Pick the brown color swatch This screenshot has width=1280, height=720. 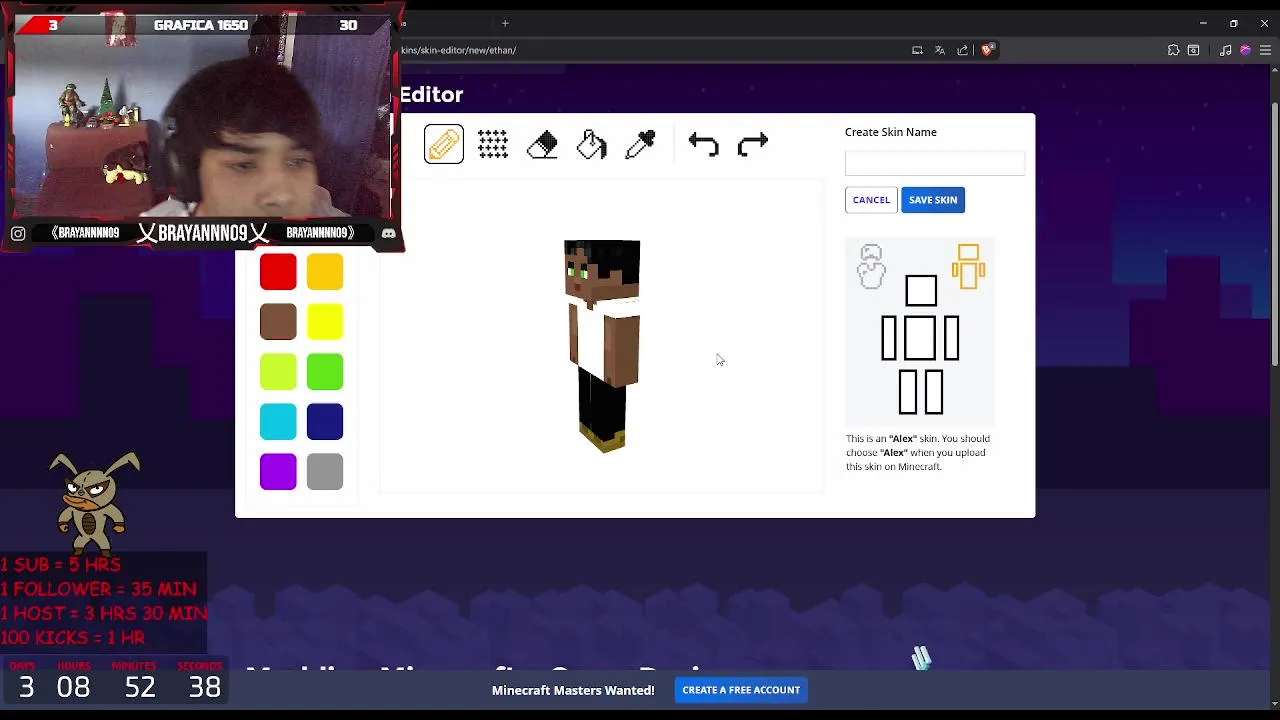(x=278, y=322)
